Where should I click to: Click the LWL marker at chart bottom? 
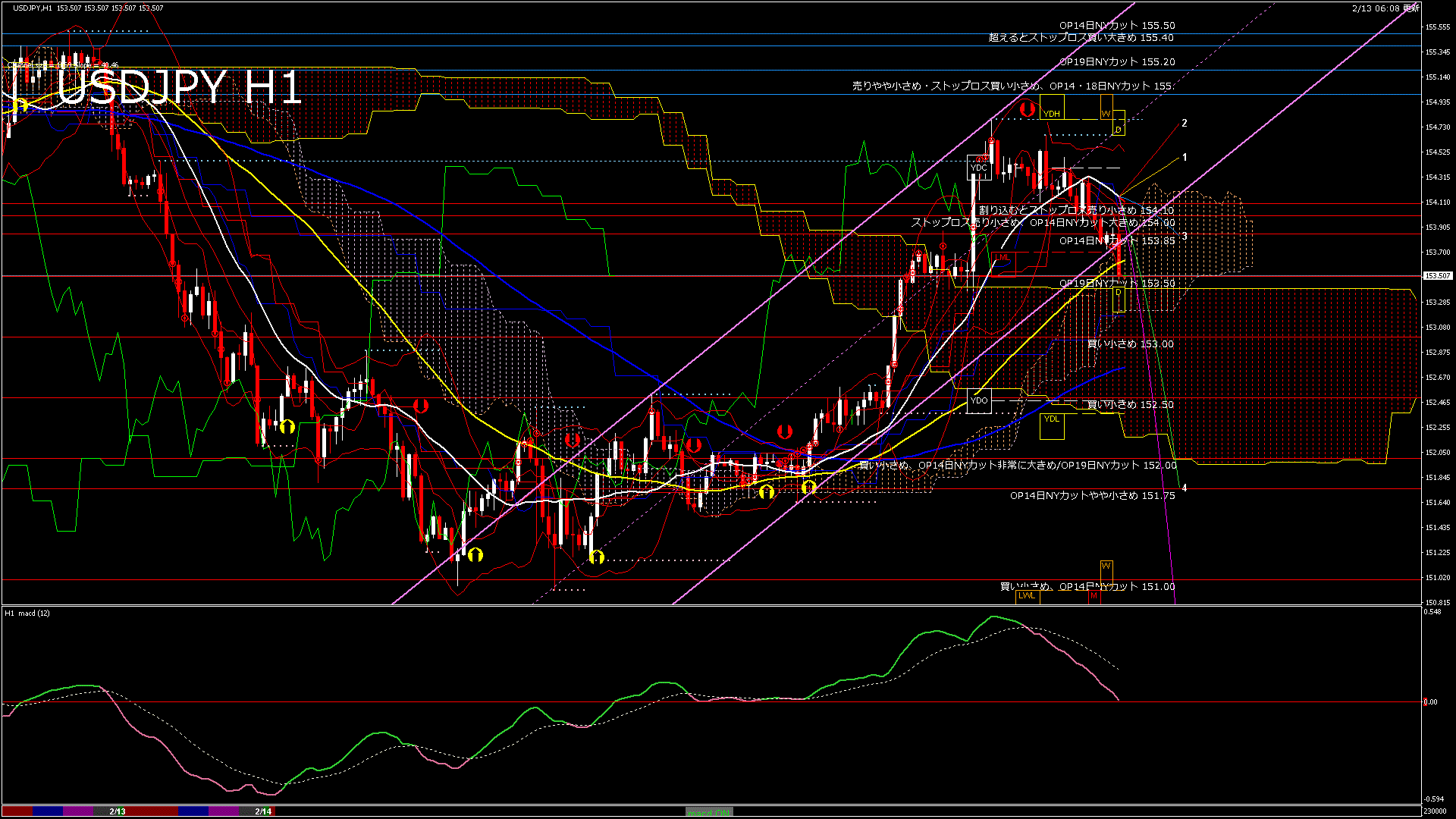[x=1027, y=596]
